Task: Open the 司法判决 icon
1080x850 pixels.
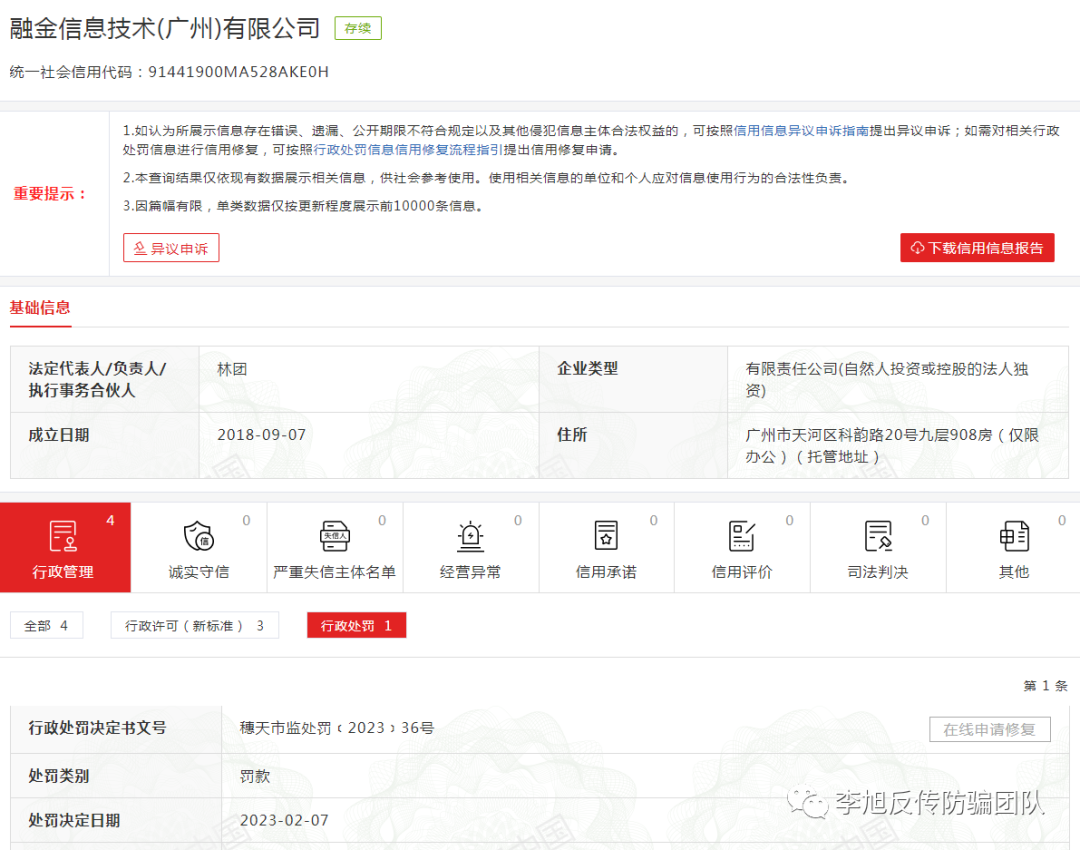Action: (878, 536)
